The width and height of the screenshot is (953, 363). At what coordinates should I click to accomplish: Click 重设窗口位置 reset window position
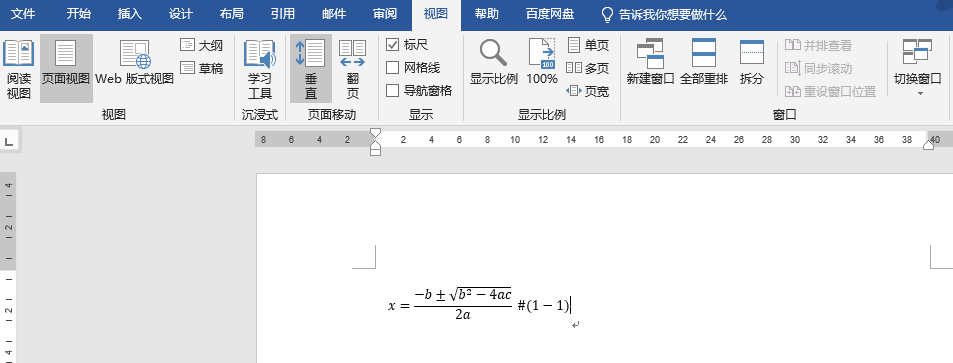[x=830, y=91]
